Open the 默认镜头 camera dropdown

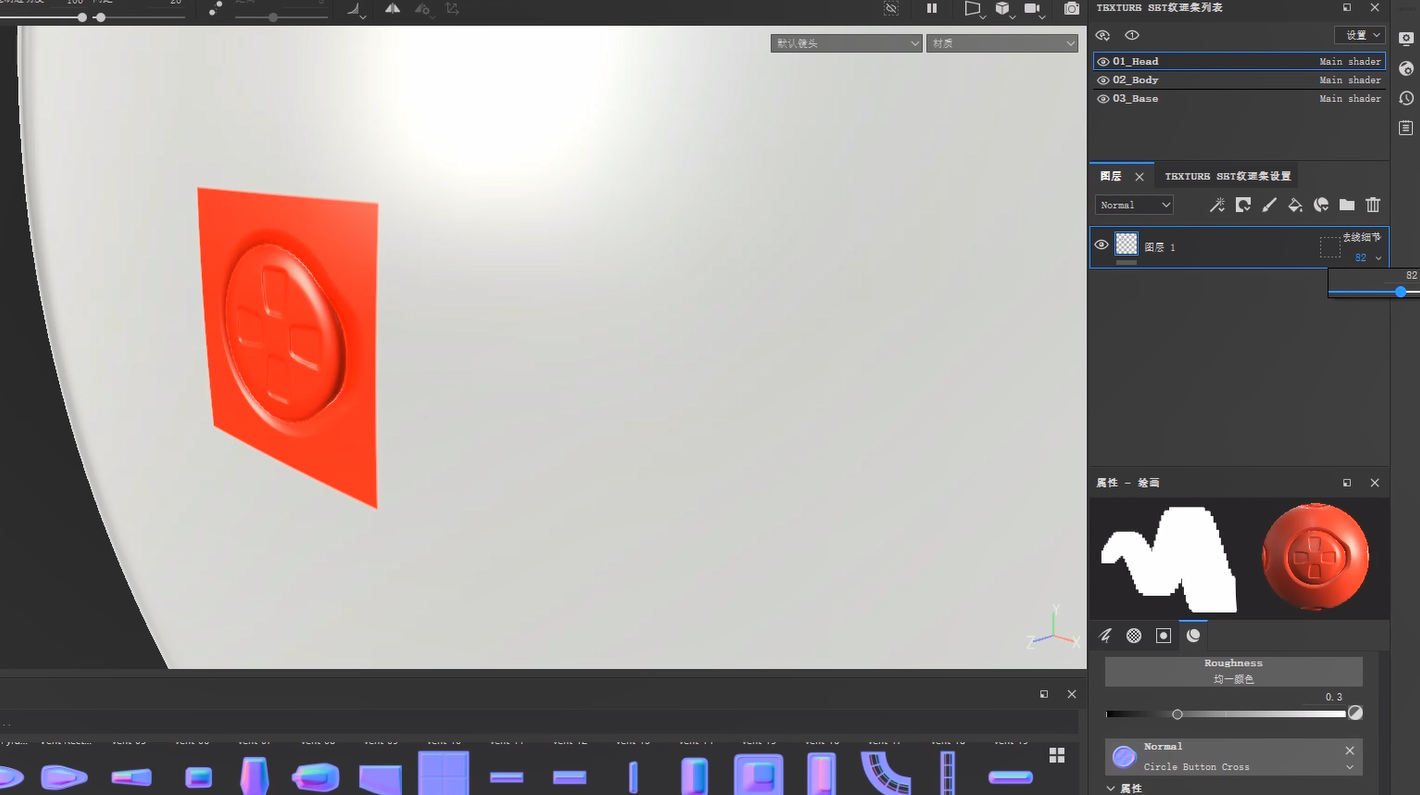pyautogui.click(x=846, y=43)
